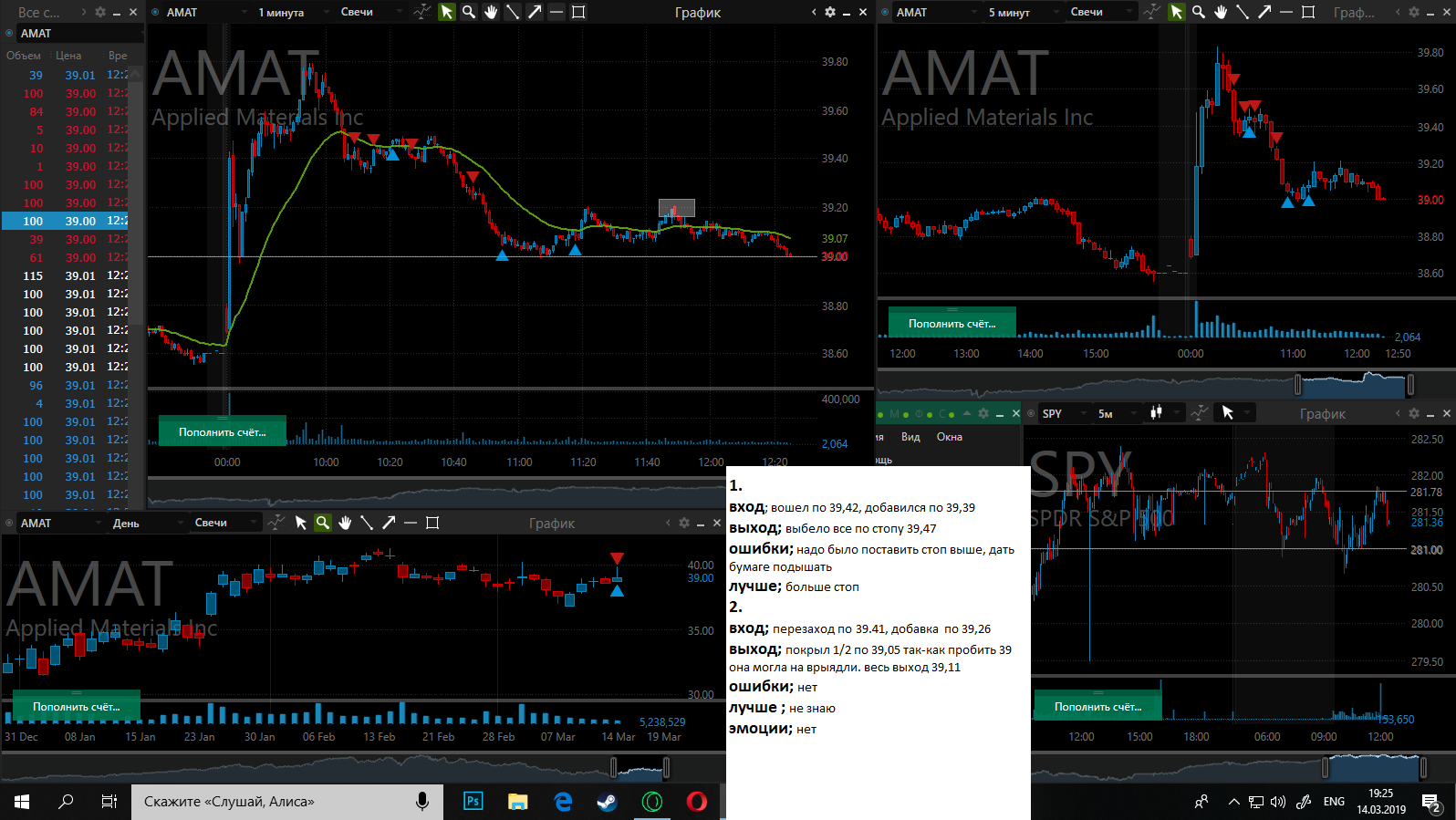This screenshot has width=1456, height=820.
Task: Choose horizontal line tool in AMAT 1-minute chart
Action: (556, 12)
